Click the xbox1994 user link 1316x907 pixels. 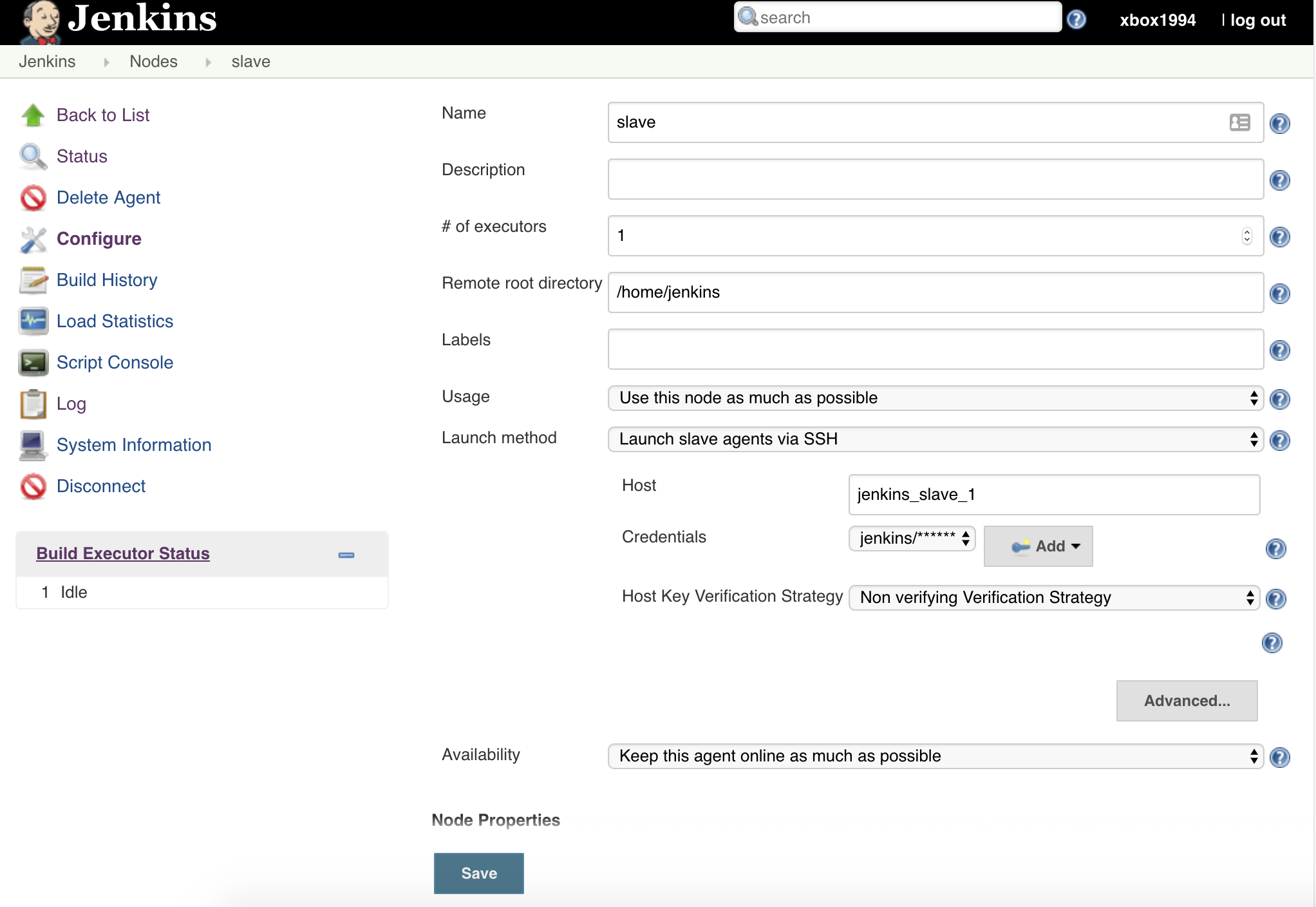click(1158, 21)
